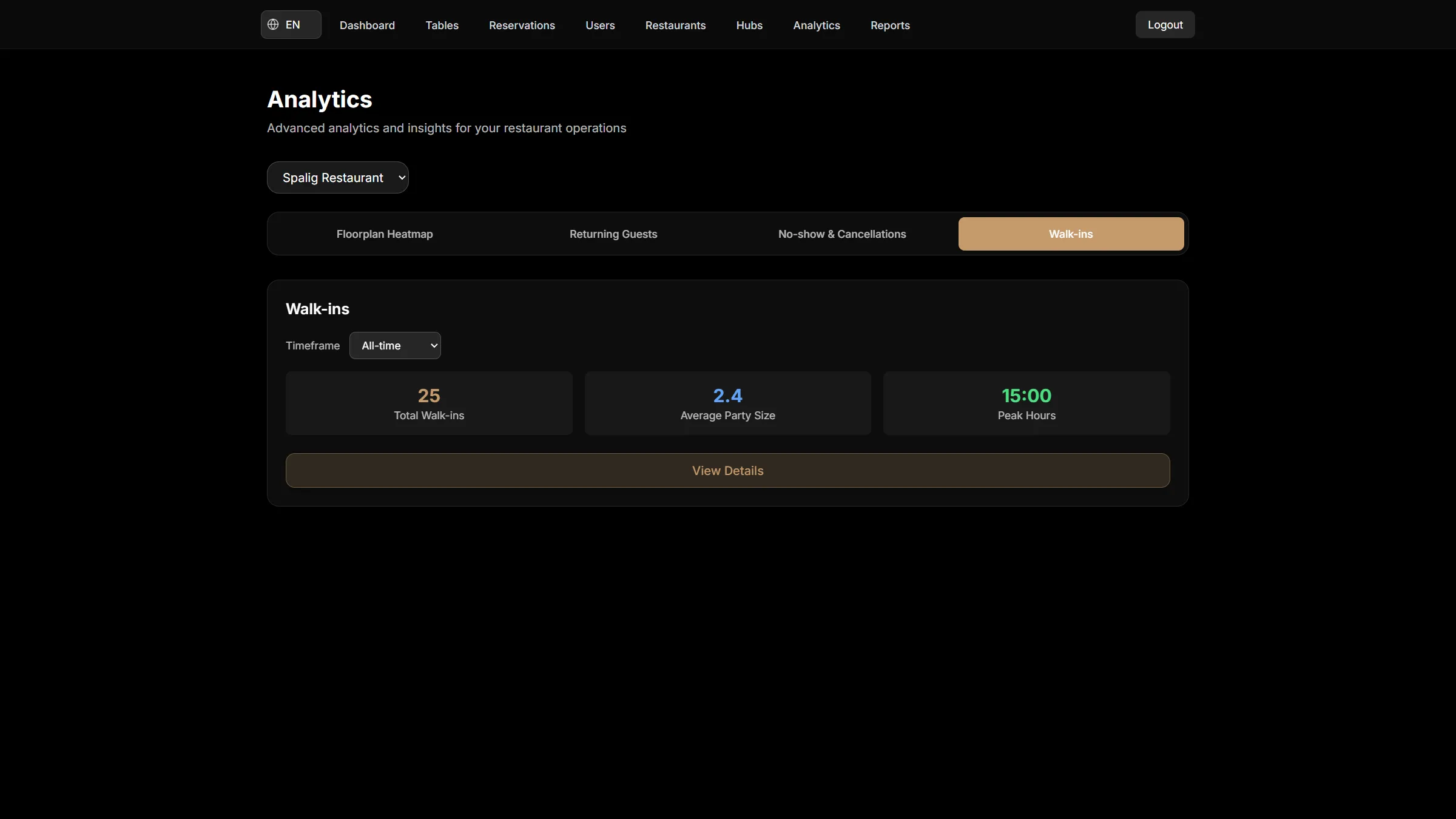Viewport: 1456px width, 819px height.
Task: Click the Logout button
Action: click(1165, 25)
